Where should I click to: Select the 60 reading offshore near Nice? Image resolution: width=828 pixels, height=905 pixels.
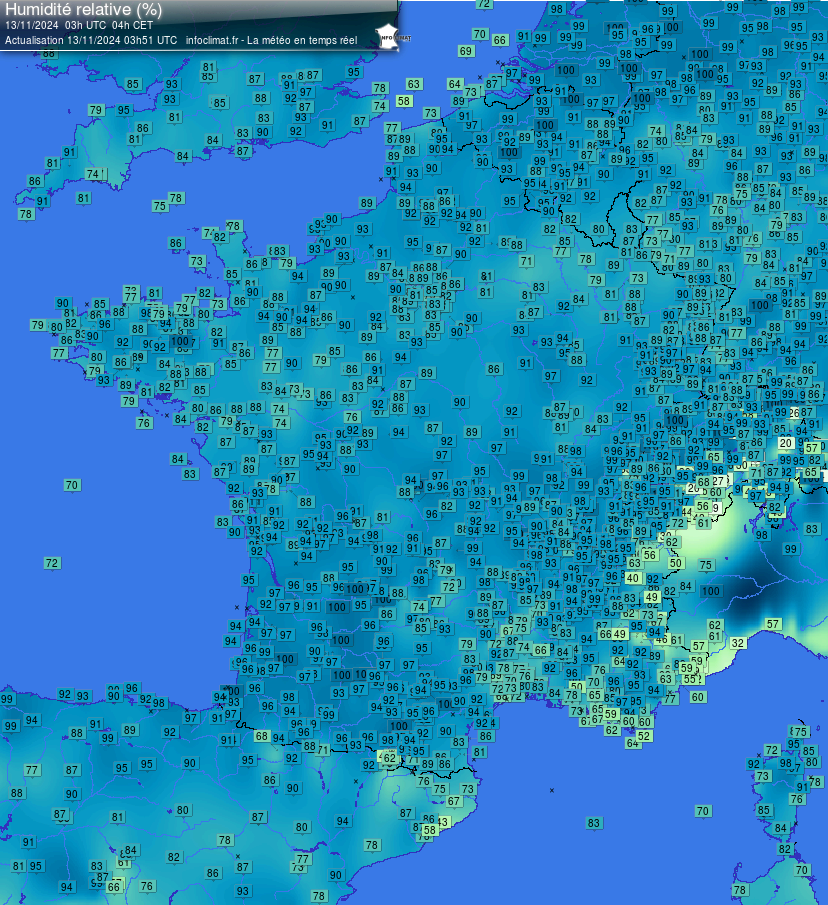698,697
